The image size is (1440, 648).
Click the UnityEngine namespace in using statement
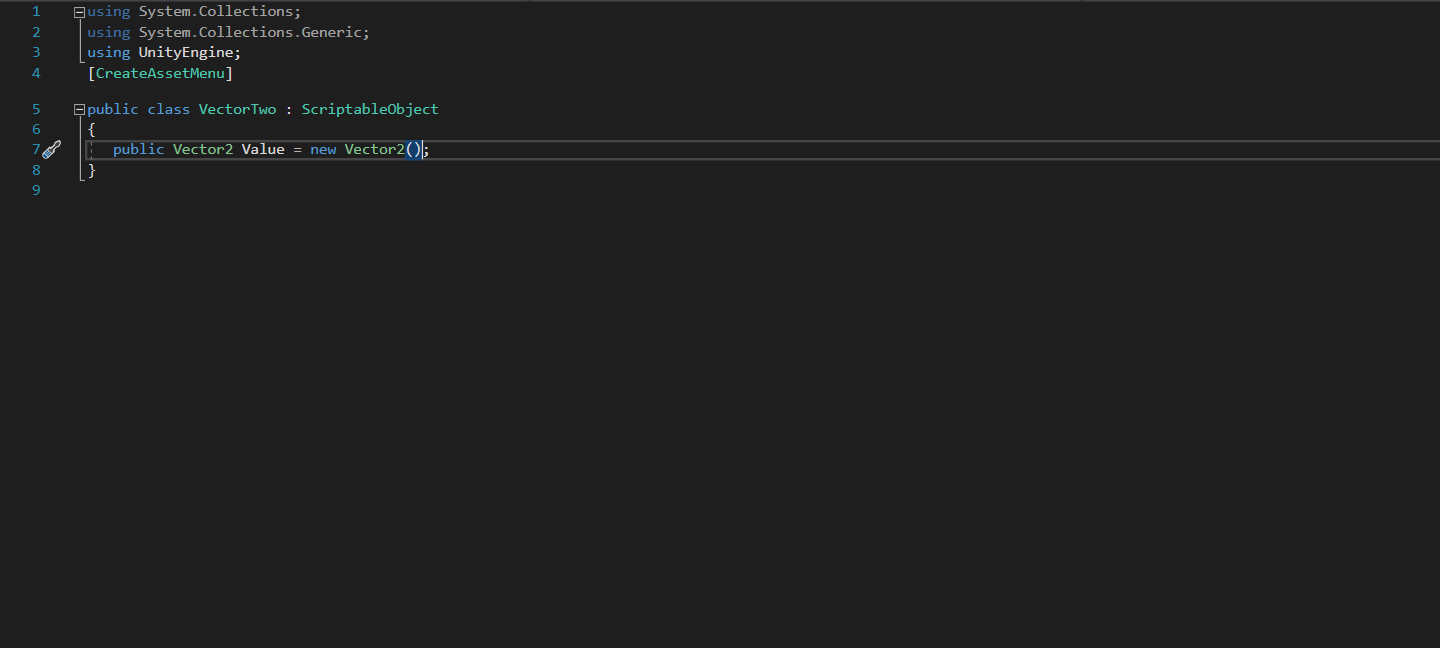186,52
